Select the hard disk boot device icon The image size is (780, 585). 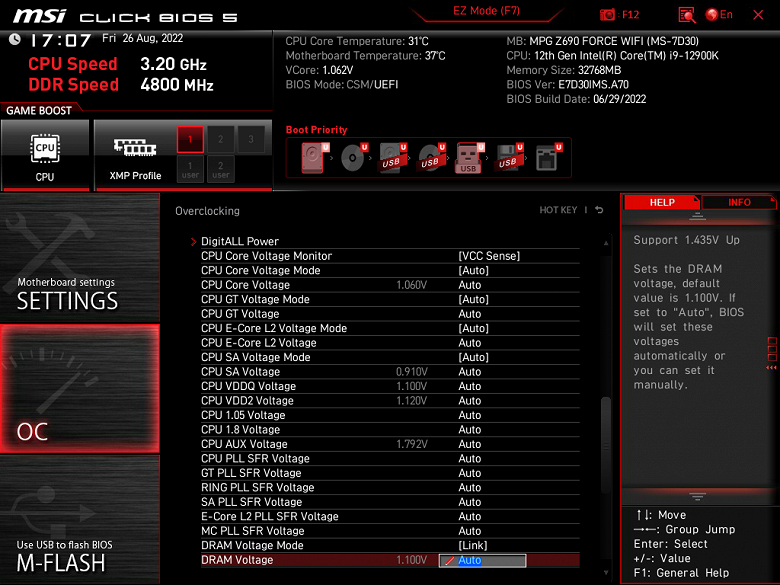pos(315,158)
